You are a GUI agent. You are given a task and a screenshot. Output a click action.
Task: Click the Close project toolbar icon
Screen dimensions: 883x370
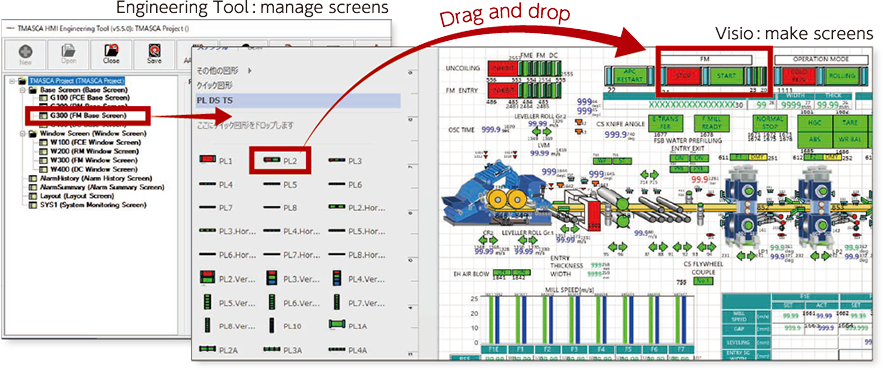(112, 54)
